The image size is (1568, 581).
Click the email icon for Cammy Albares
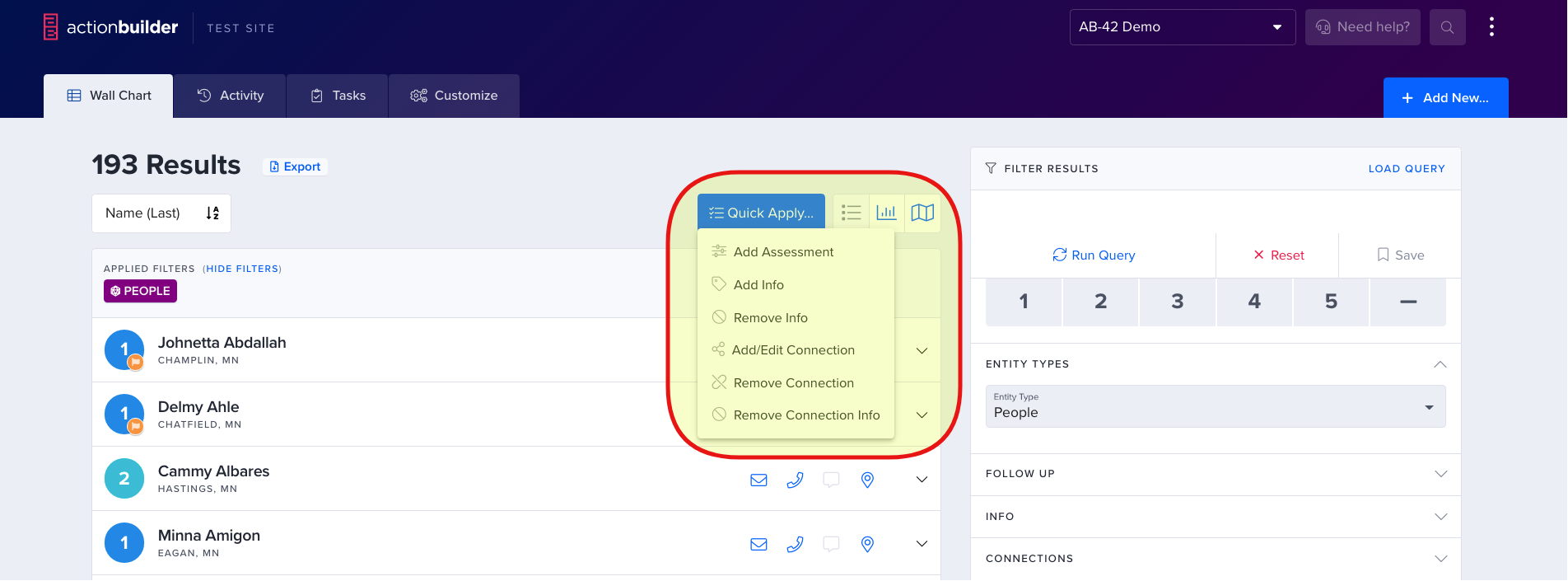click(758, 480)
